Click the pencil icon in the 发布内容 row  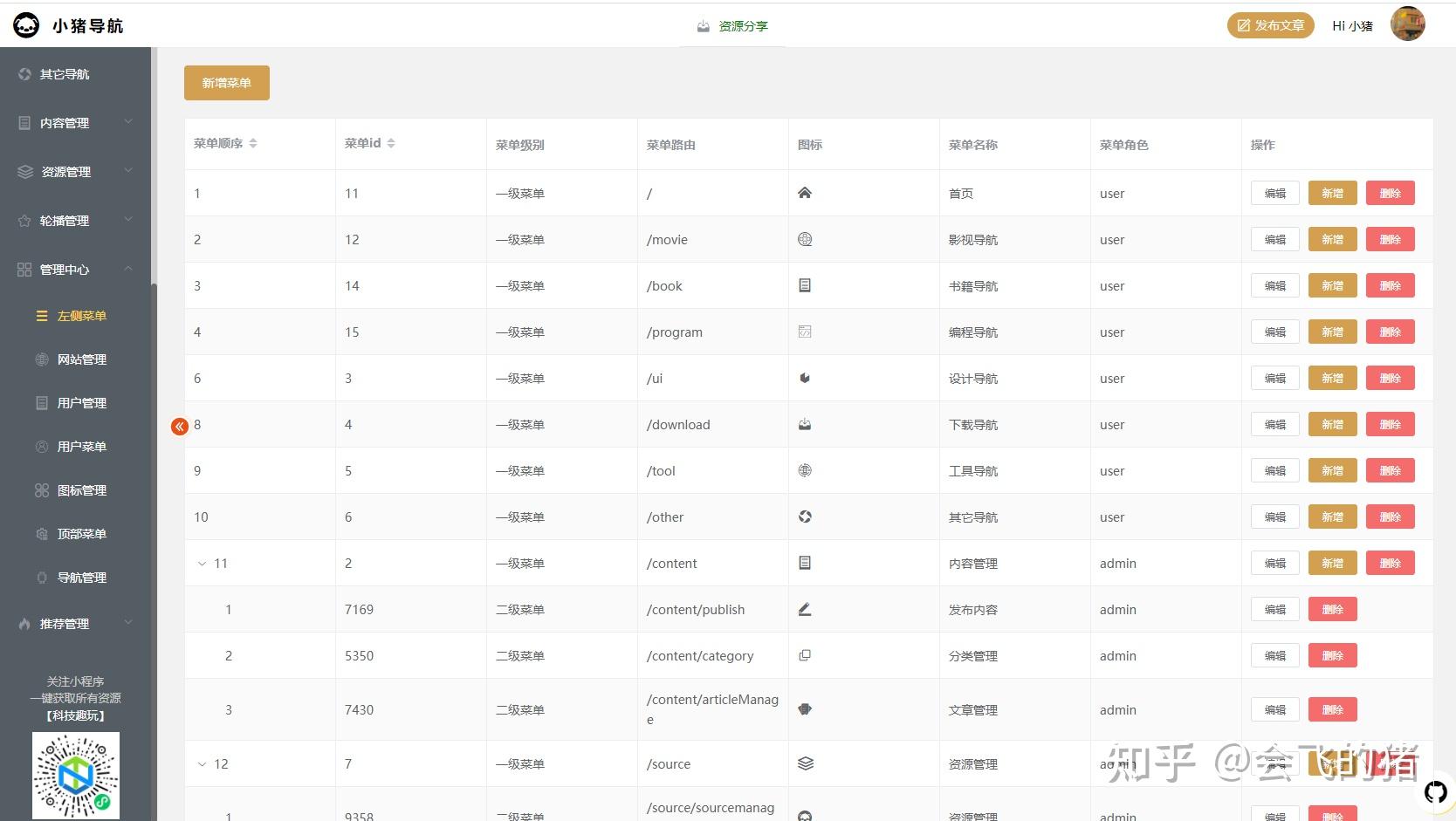click(x=805, y=608)
